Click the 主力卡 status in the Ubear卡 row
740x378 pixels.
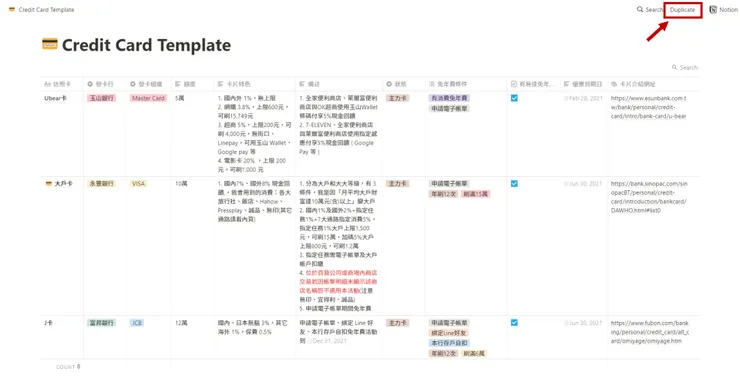[x=398, y=98]
